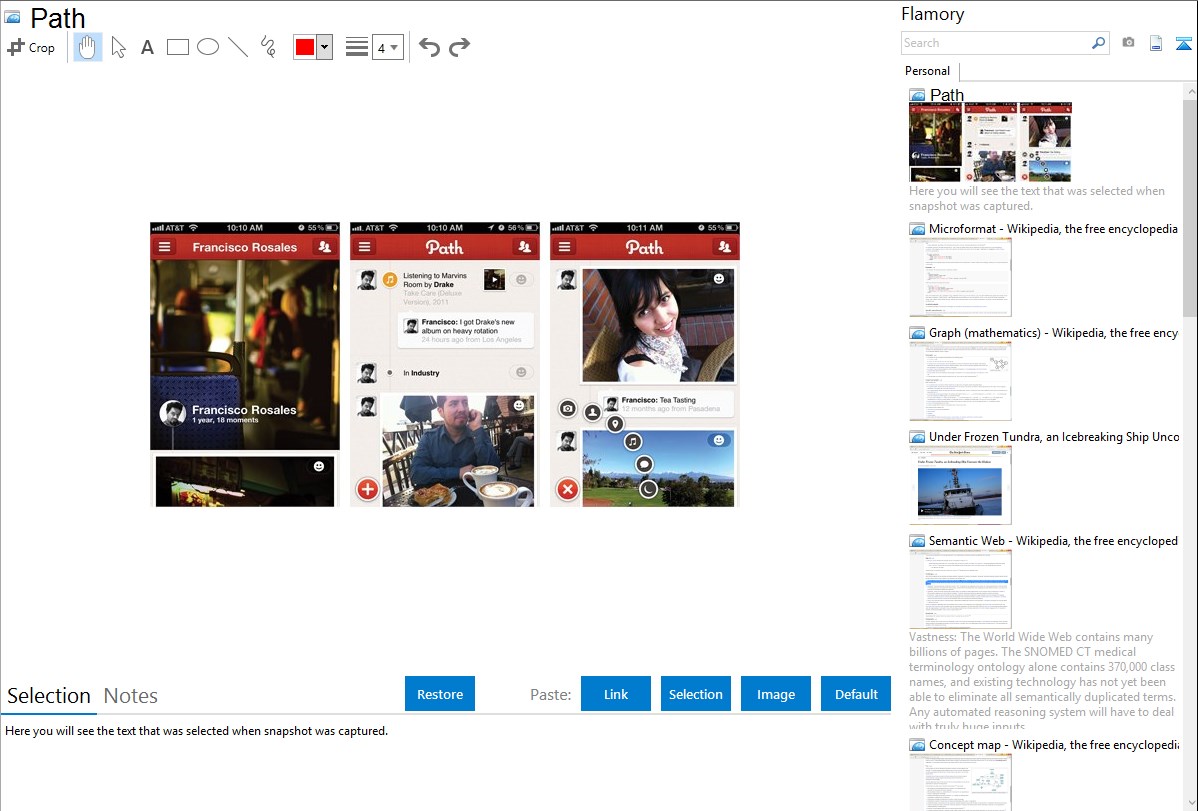Screen dimensions: 1198x811
Task: Click the Microformat - Wikipedia title text
Action: 1053,229
